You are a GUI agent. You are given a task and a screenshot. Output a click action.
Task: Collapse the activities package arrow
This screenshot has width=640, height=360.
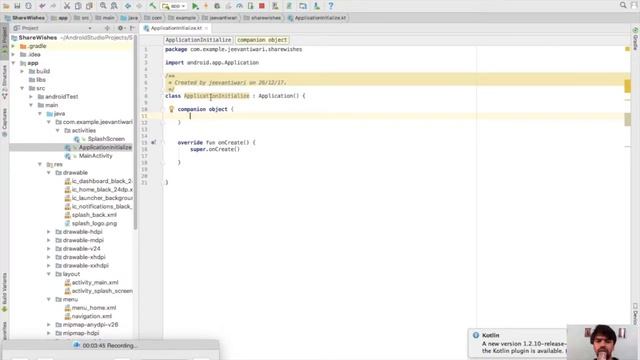click(58, 130)
